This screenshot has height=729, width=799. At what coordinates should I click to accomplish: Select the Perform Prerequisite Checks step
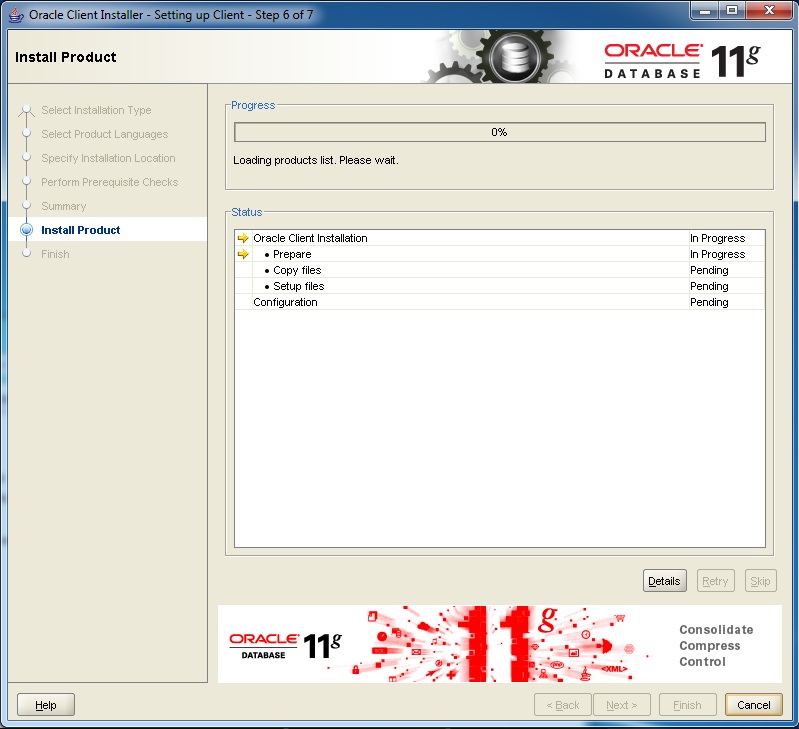[110, 182]
